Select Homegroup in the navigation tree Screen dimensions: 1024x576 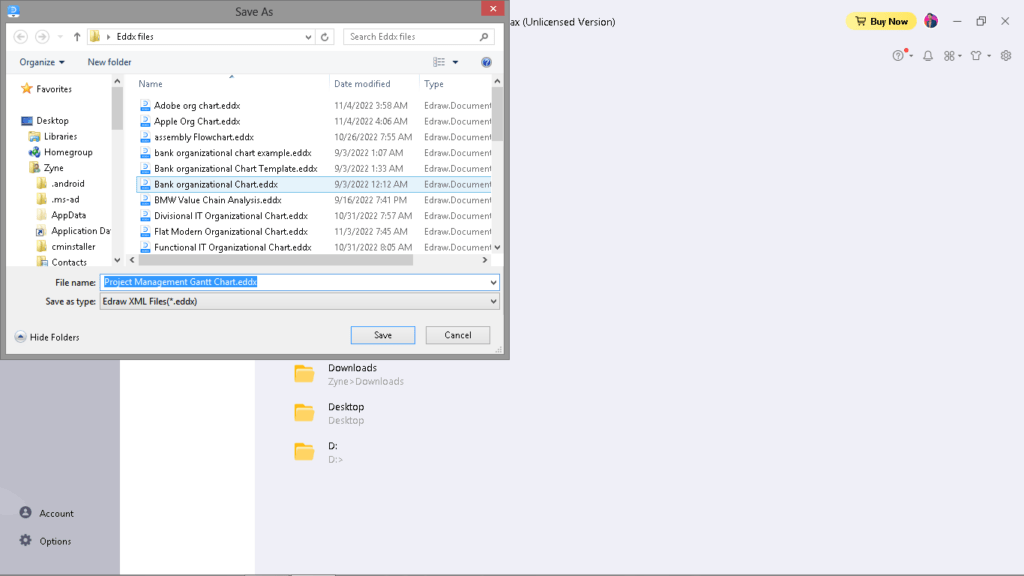[x=68, y=152]
